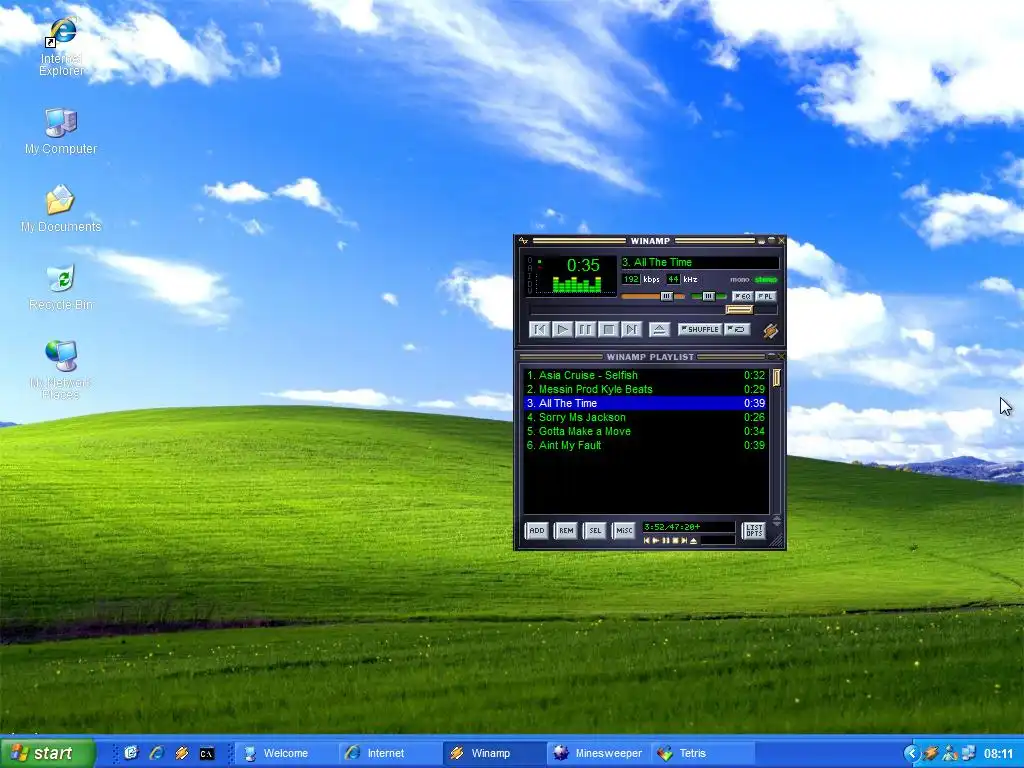
Task: Expand hidden system tray icons arrow
Action: tap(912, 753)
